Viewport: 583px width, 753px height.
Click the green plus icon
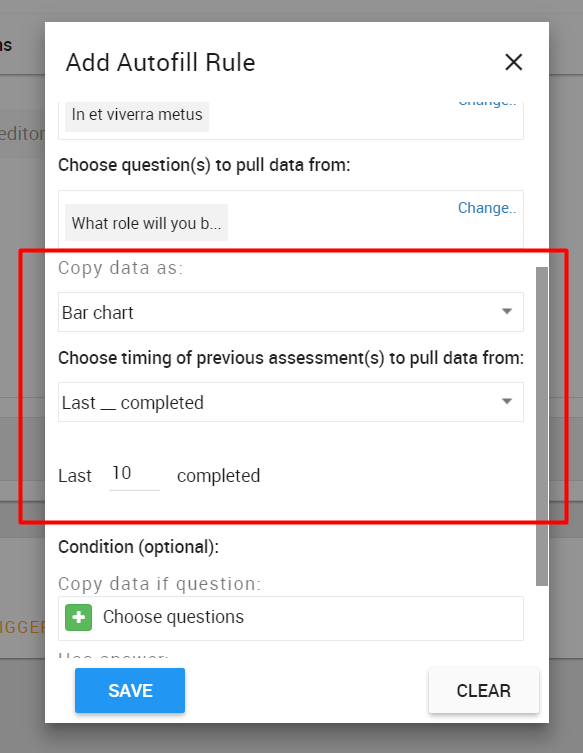[x=79, y=617]
